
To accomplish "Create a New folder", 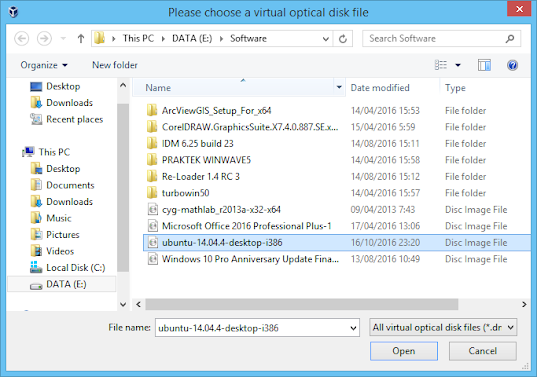I will point(115,65).
